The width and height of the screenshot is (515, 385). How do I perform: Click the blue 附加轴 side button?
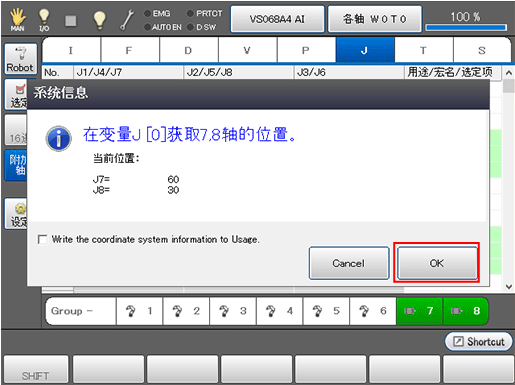pyautogui.click(x=16, y=165)
